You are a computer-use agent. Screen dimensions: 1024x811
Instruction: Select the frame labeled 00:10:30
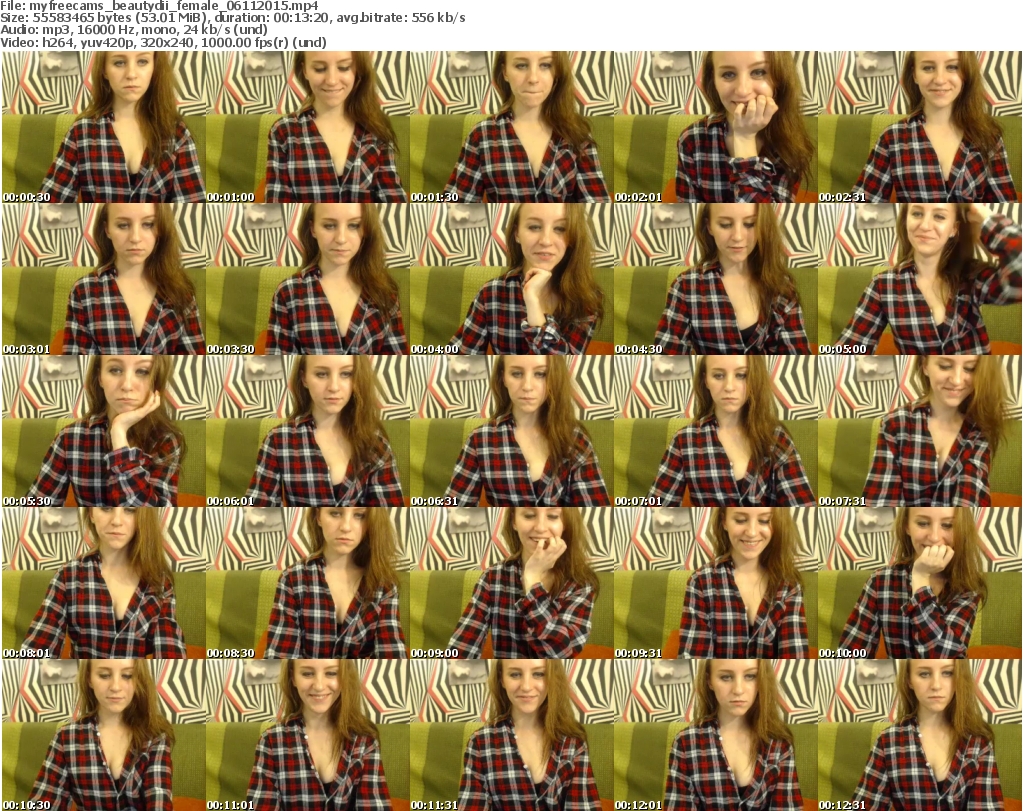point(103,735)
